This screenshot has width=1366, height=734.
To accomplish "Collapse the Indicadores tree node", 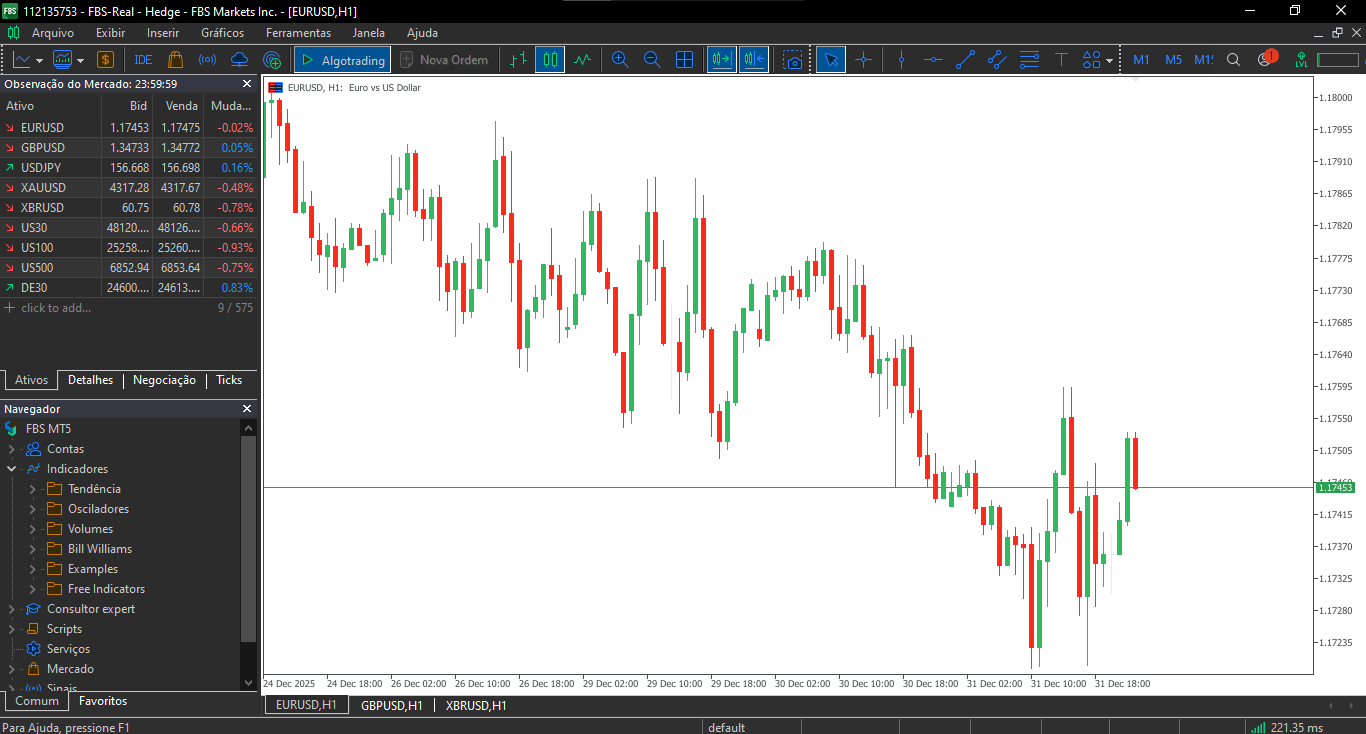I will (x=12, y=469).
